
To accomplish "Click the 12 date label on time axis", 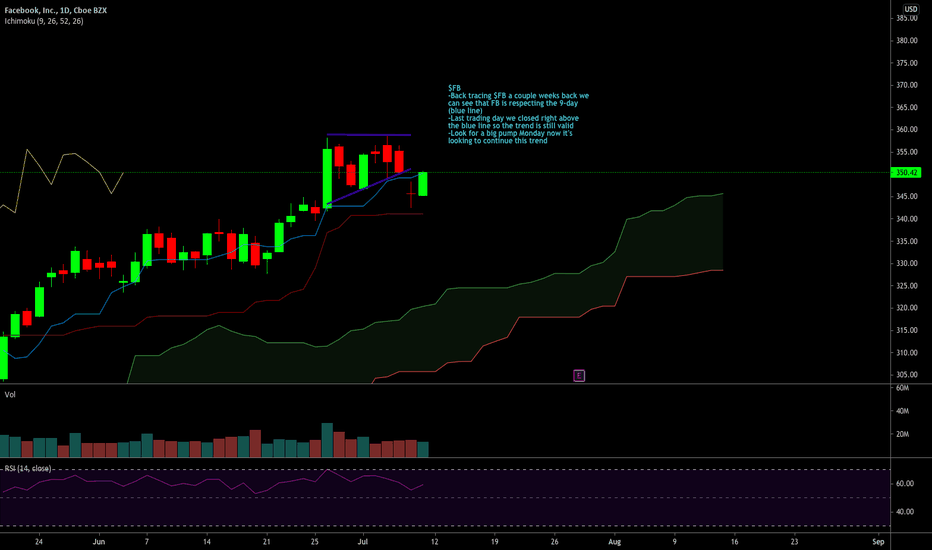I will [434, 542].
